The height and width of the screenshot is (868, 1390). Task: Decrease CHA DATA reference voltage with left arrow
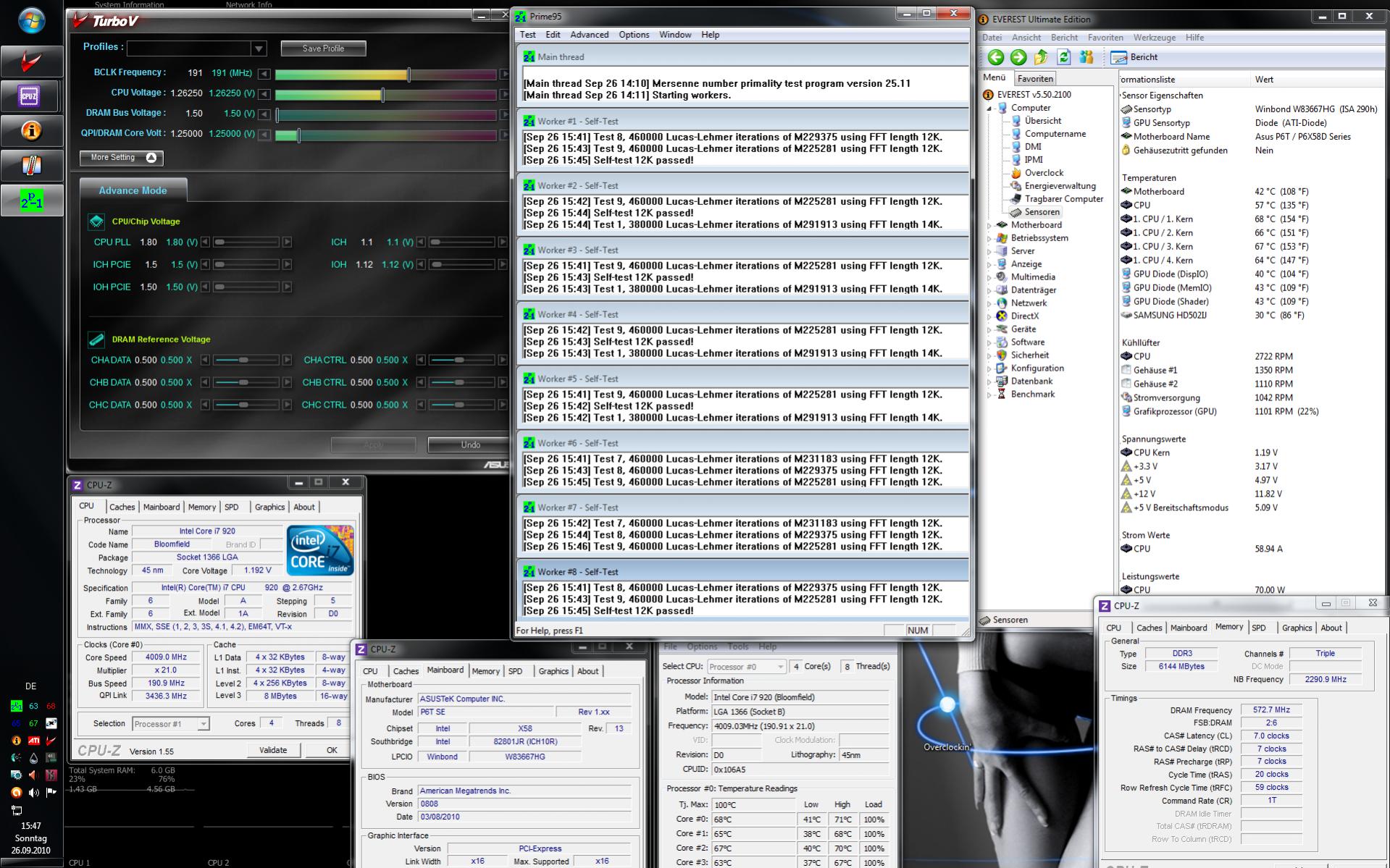click(205, 360)
